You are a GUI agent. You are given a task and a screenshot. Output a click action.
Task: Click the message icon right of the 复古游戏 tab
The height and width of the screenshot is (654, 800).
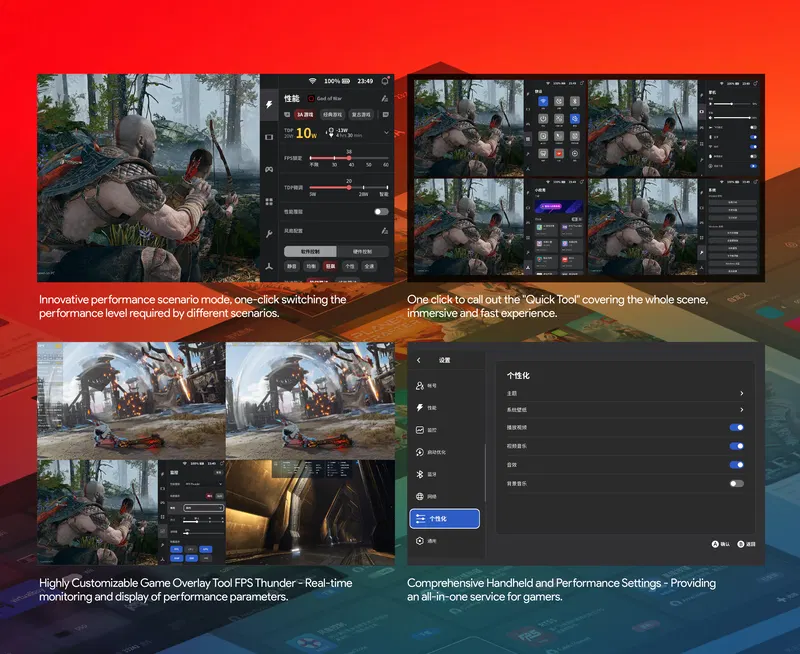tap(385, 115)
